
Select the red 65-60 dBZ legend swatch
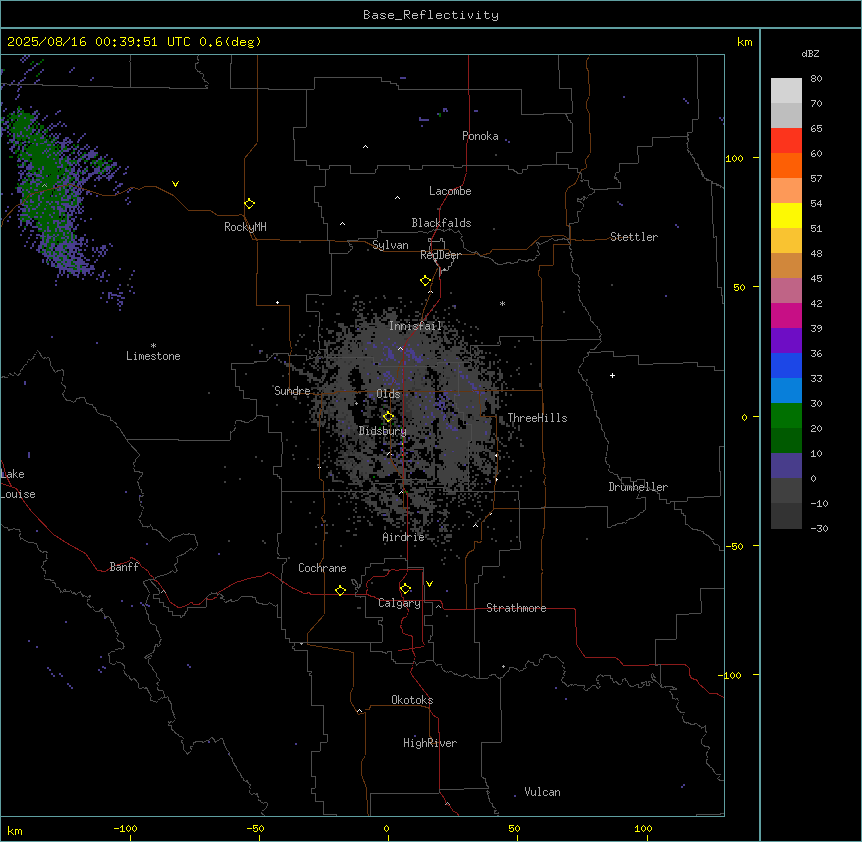click(786, 141)
